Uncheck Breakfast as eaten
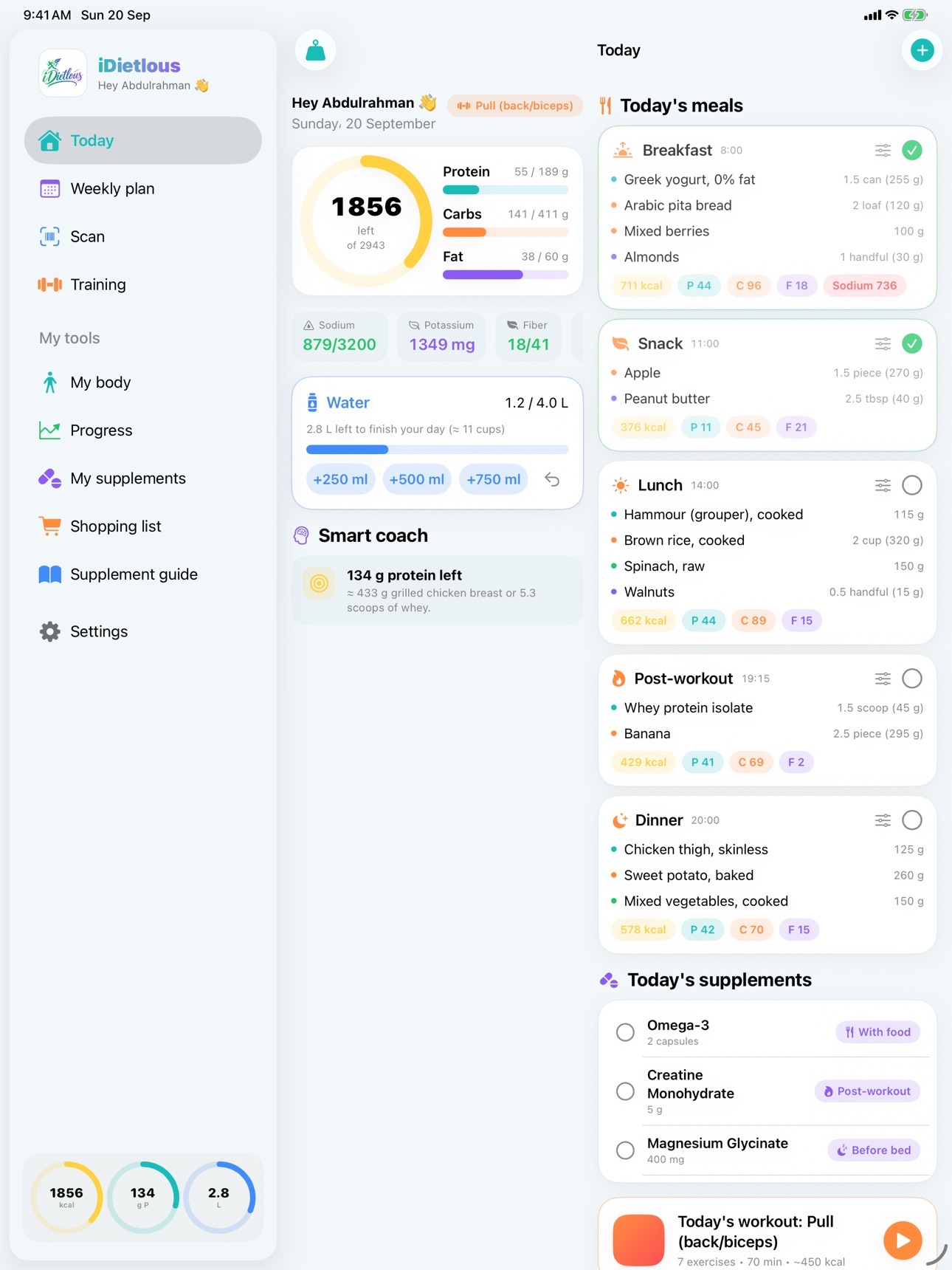The height and width of the screenshot is (1270, 952). pyautogui.click(x=912, y=151)
